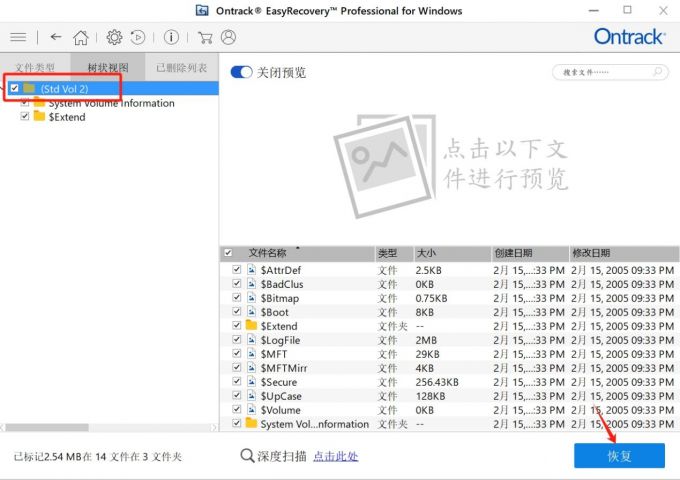Sort by the 类型 column header
Screen dimensions: 680x480
387,253
